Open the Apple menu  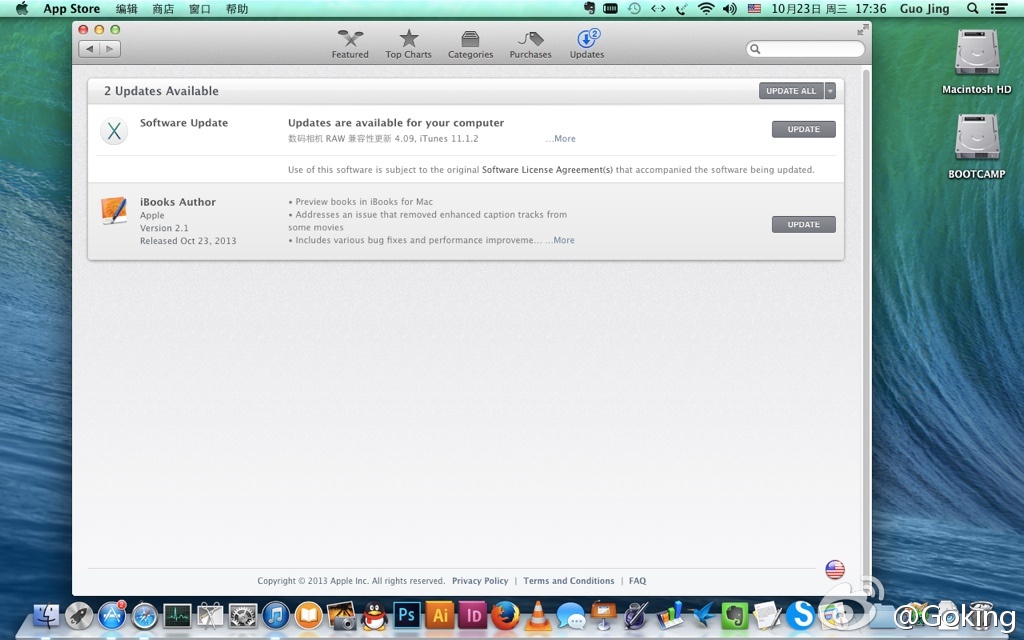(x=22, y=8)
